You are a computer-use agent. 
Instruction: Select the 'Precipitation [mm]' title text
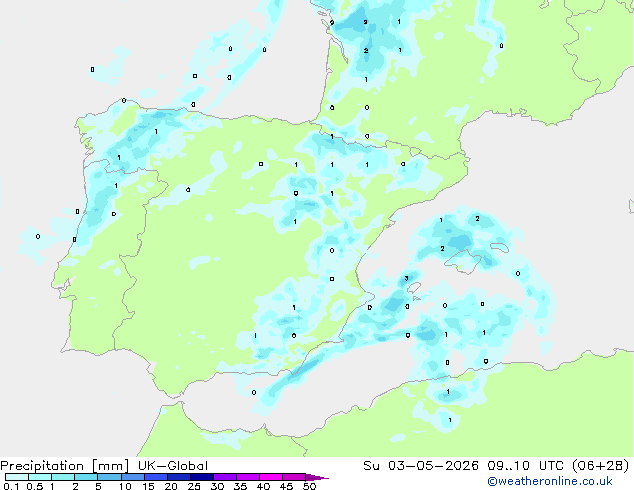(65, 466)
